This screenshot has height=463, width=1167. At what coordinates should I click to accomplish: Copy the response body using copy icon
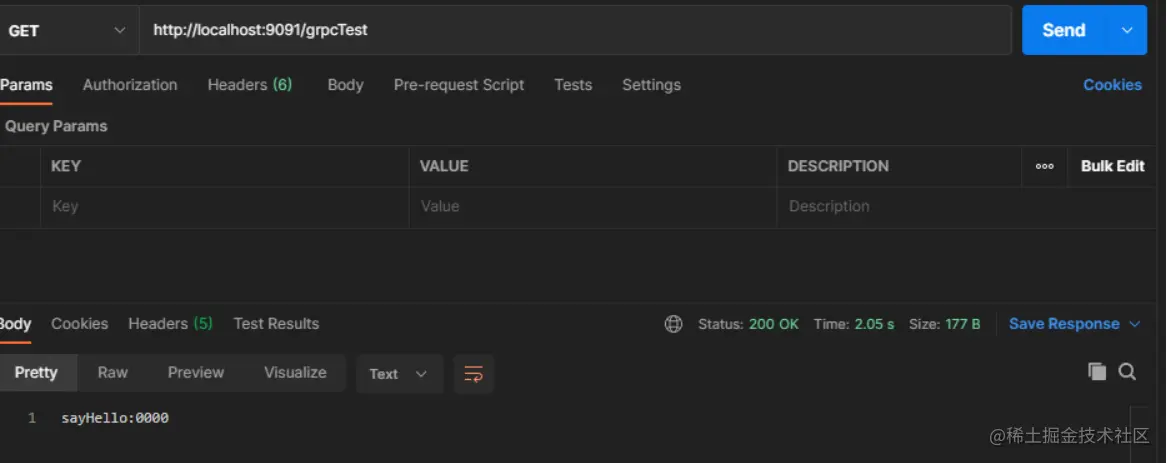click(1097, 372)
